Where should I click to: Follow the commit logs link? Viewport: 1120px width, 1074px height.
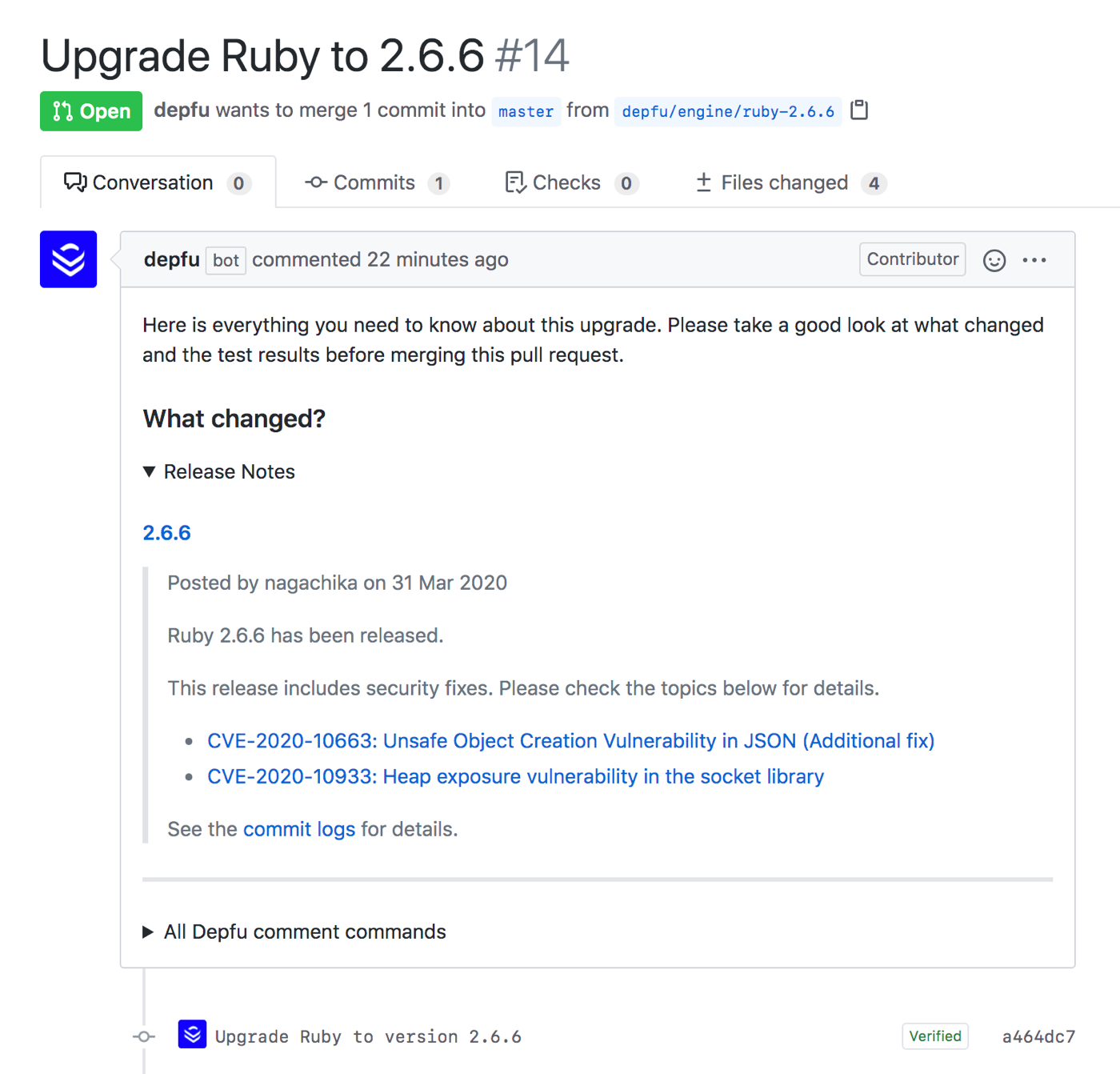[298, 829]
